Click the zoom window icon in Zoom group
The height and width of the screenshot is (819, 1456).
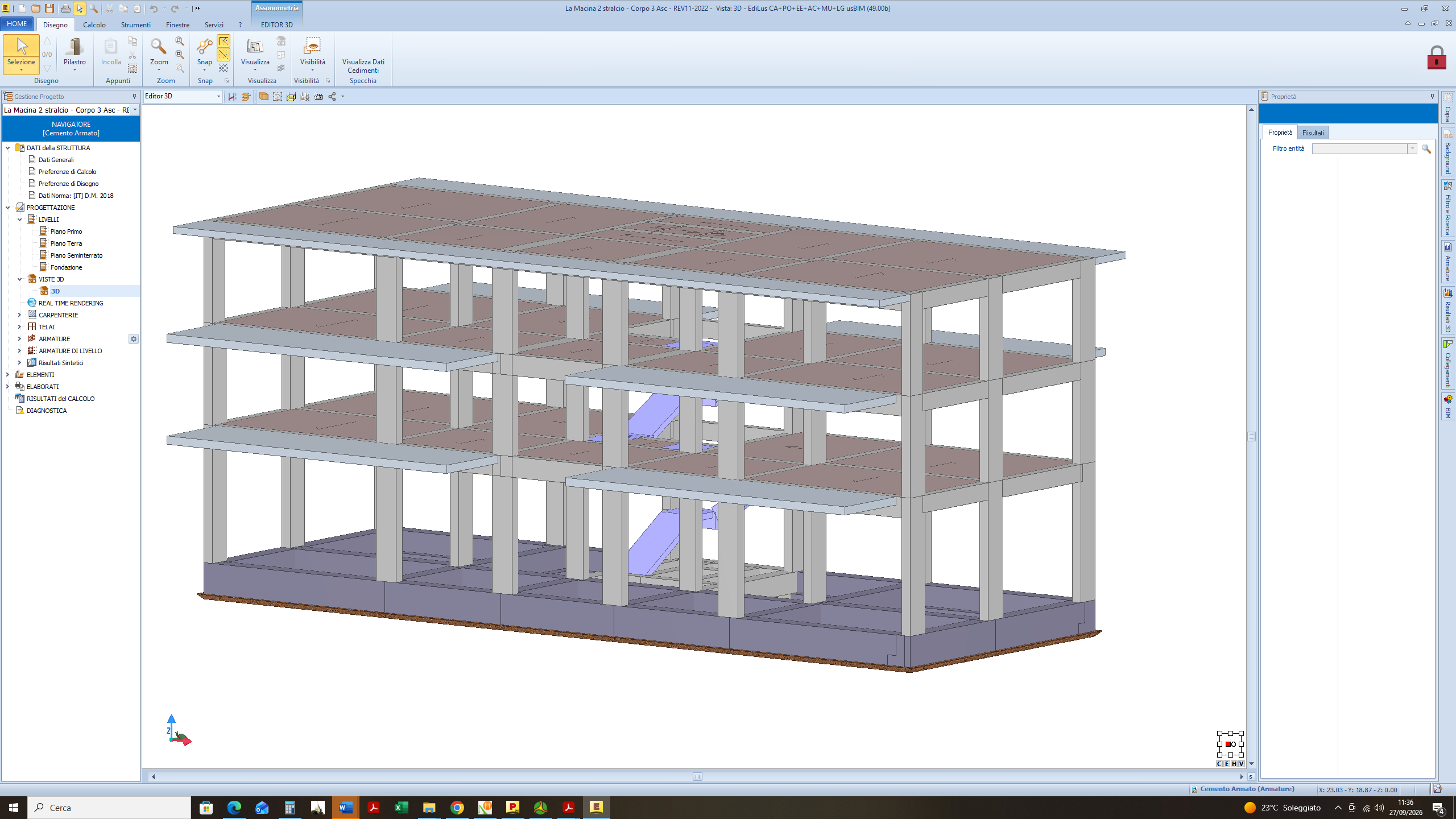pos(180,41)
